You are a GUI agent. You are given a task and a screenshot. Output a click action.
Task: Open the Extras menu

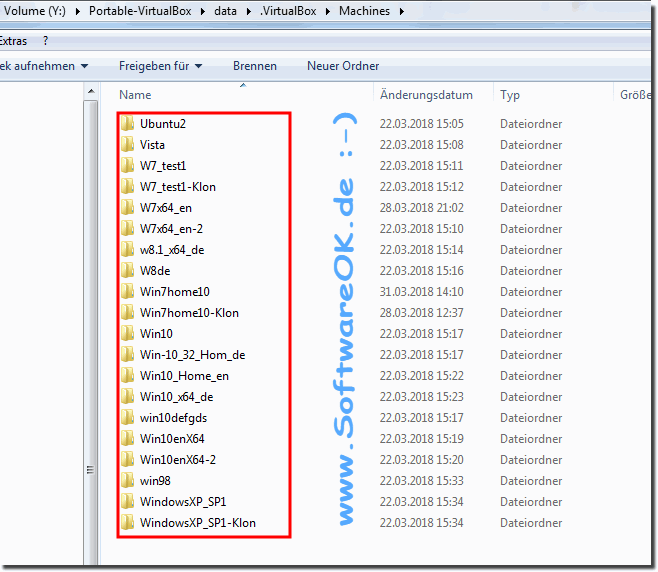click(13, 41)
